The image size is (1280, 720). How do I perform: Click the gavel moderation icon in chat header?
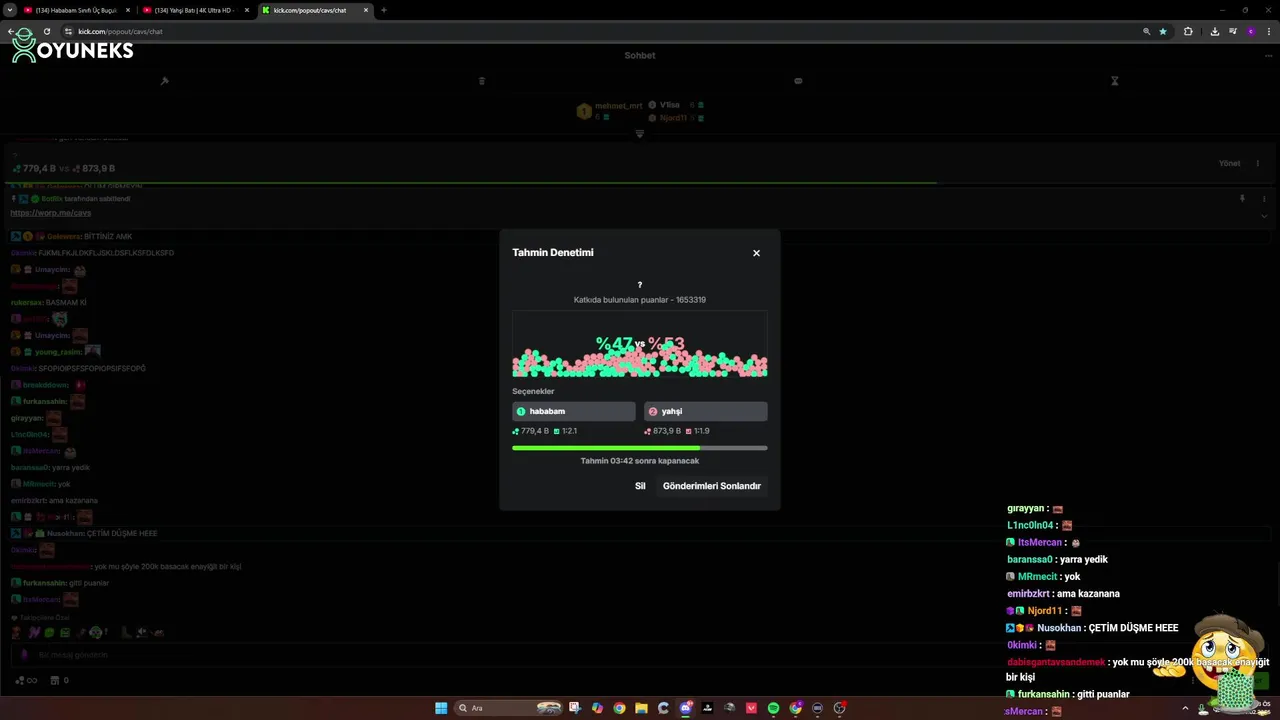(x=164, y=81)
